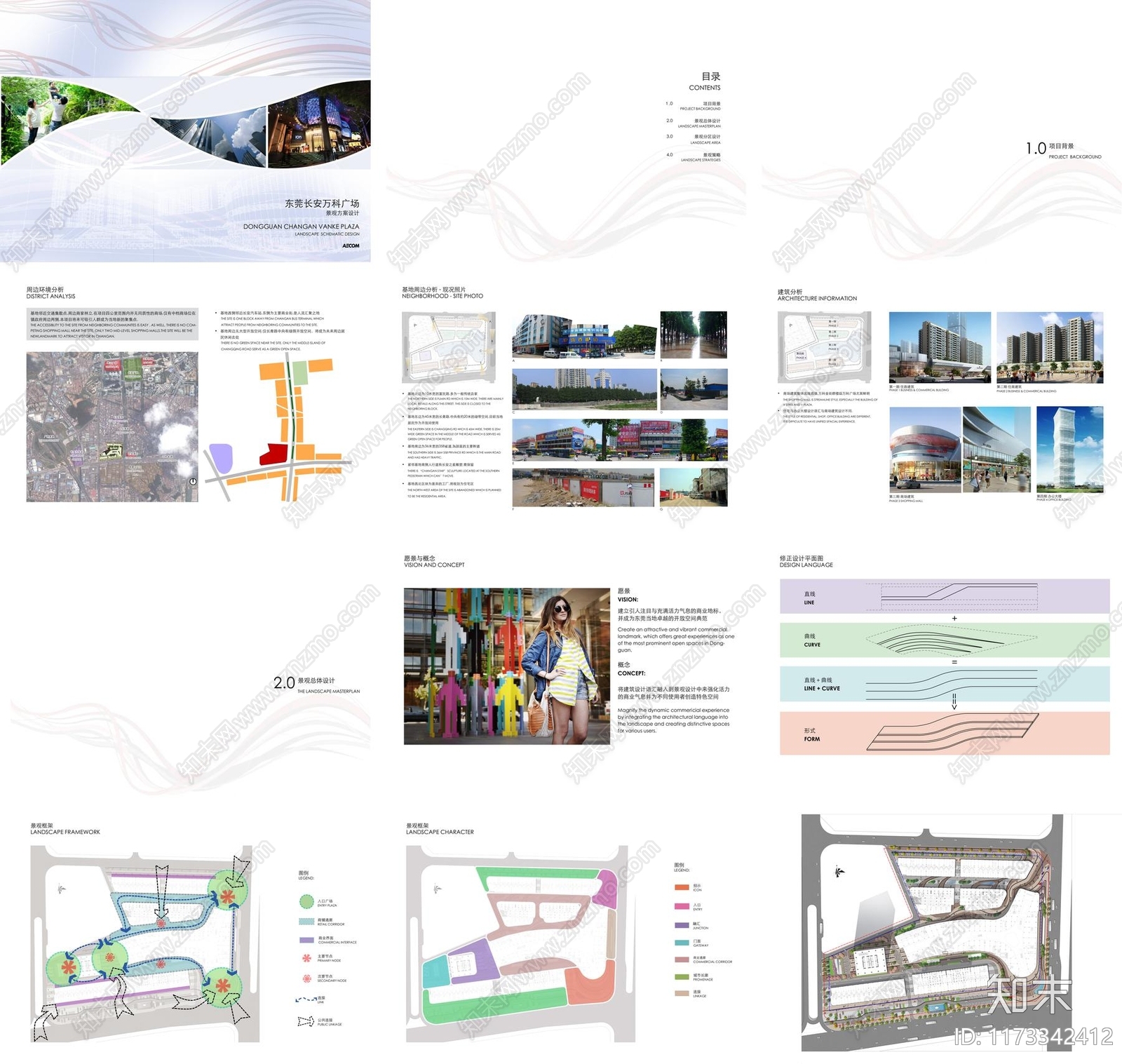This screenshot has width=1122, height=1064.
Task: Open the Landscape Framework circulation plan
Action: pyautogui.click(x=145, y=943)
